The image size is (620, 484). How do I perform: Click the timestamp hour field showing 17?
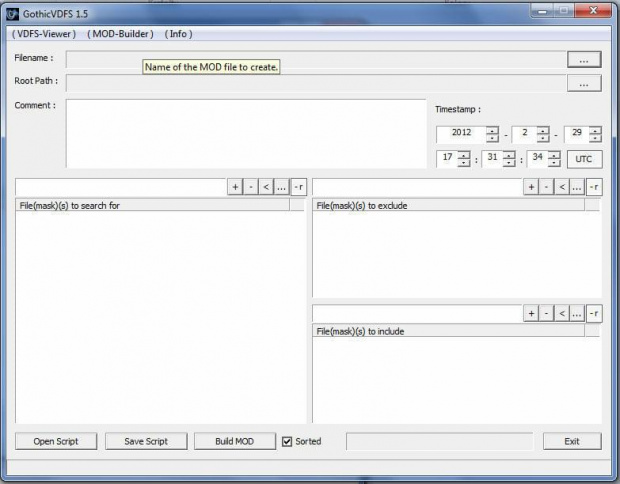(x=447, y=159)
